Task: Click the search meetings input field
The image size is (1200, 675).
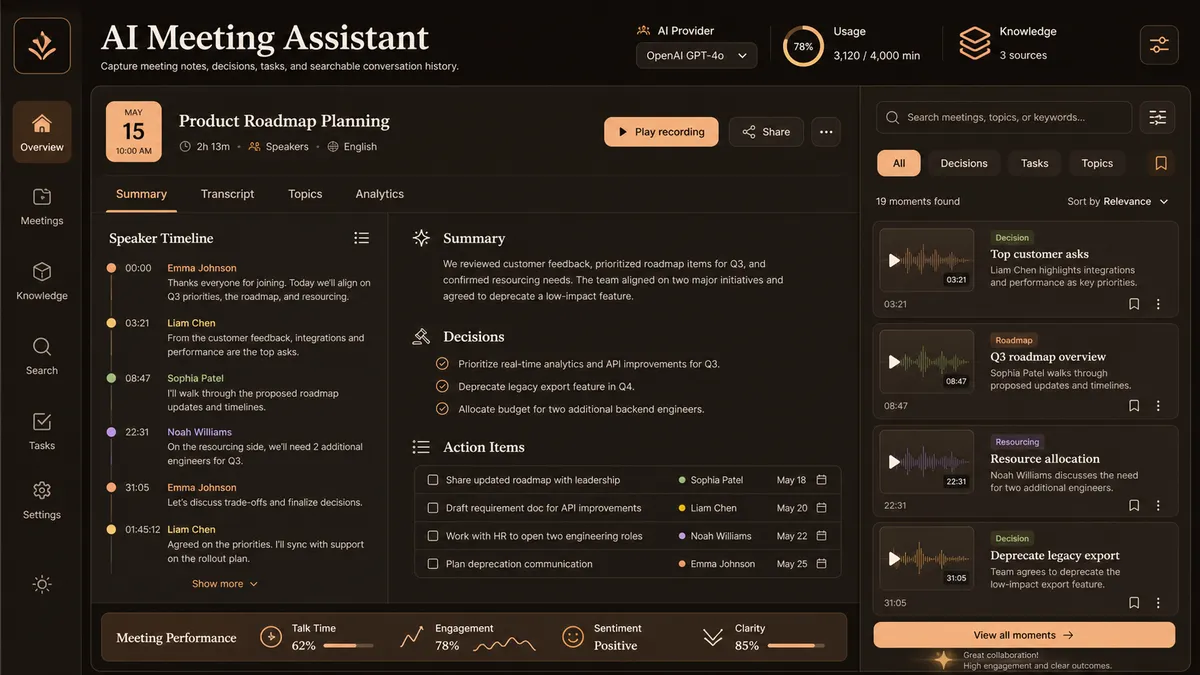Action: point(1004,117)
